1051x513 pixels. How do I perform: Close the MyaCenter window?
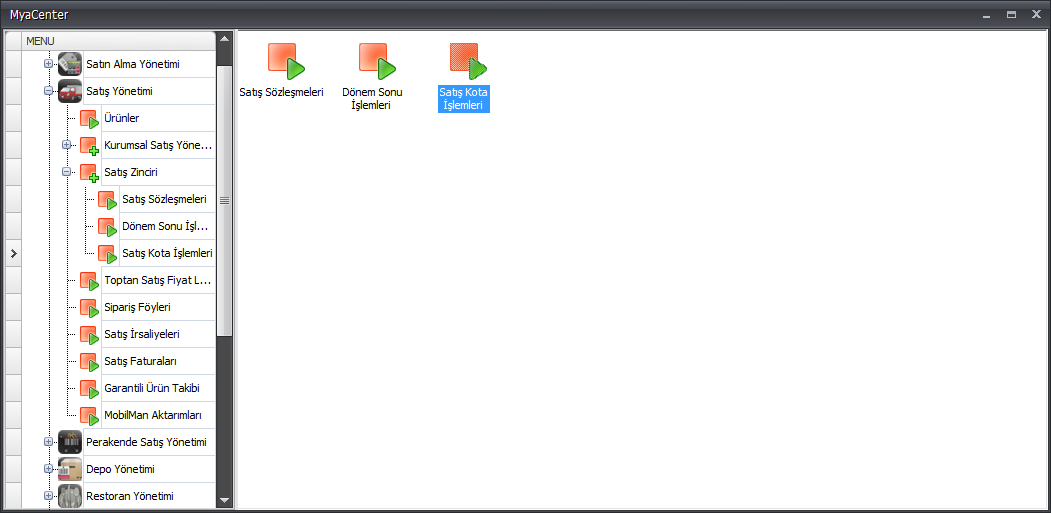pyautogui.click(x=1036, y=14)
